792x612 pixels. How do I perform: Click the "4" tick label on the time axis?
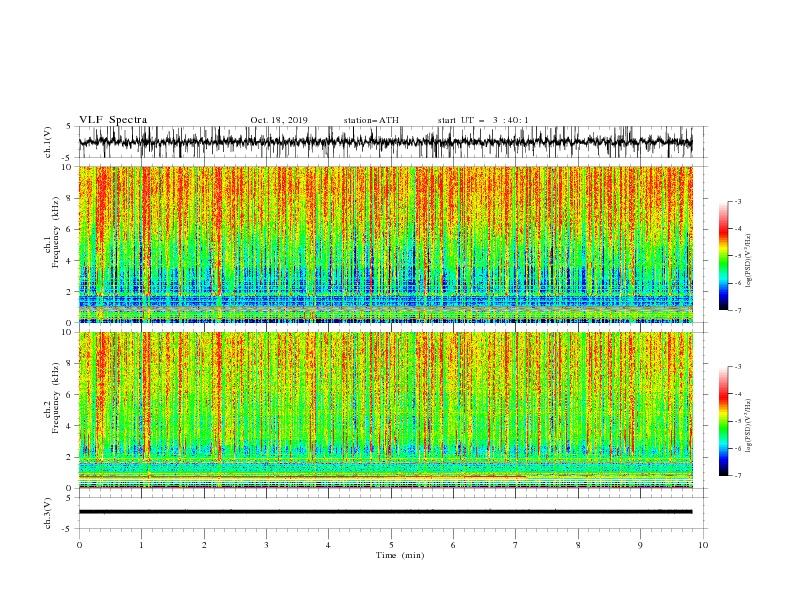[329, 545]
